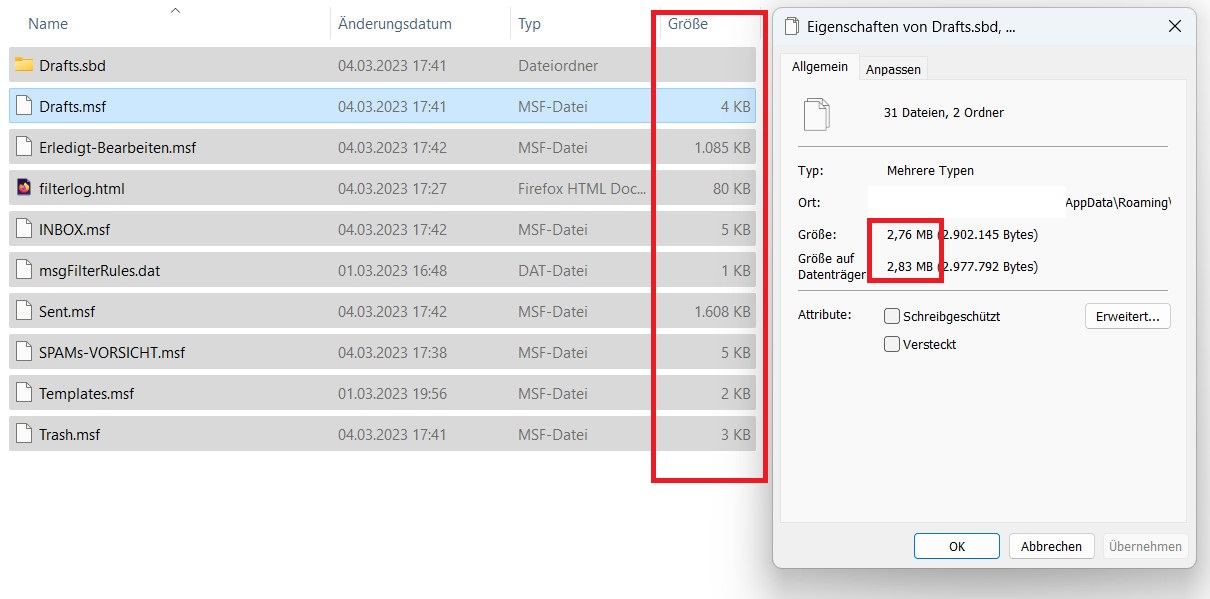Click the 31 Dateien, 2 Ordner text
This screenshot has width=1210, height=599.
point(944,112)
